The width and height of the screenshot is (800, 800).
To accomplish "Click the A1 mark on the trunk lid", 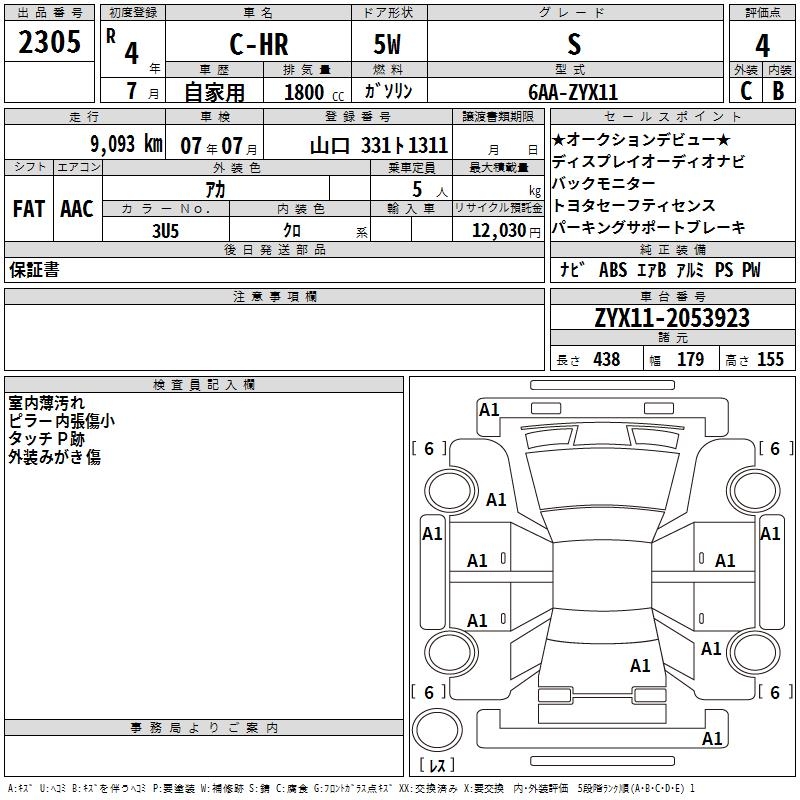I will [x=640, y=665].
